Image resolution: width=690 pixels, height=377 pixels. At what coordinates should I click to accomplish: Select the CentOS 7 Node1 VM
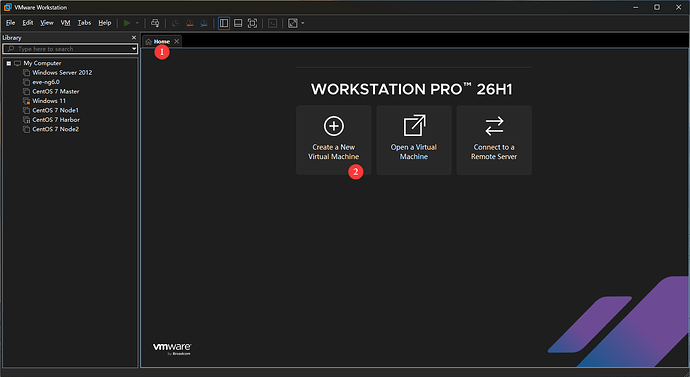(55, 110)
